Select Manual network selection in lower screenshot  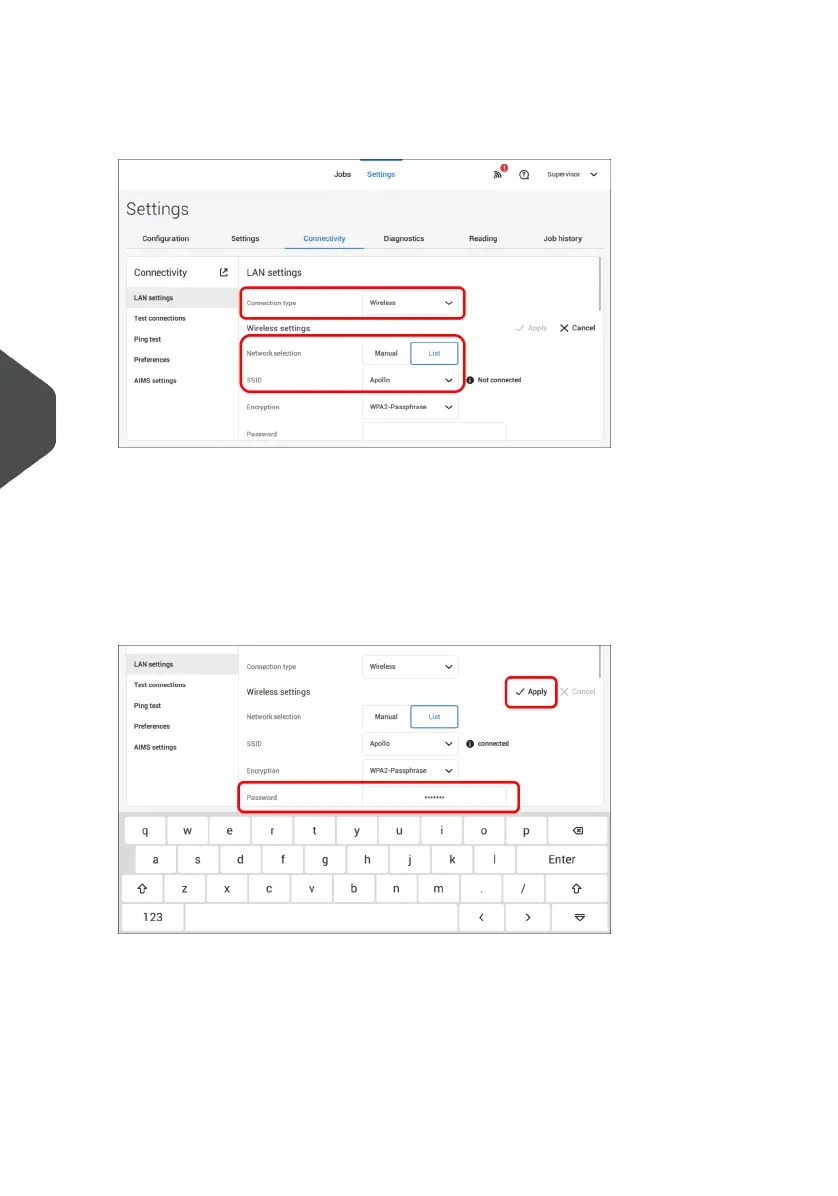(x=386, y=717)
